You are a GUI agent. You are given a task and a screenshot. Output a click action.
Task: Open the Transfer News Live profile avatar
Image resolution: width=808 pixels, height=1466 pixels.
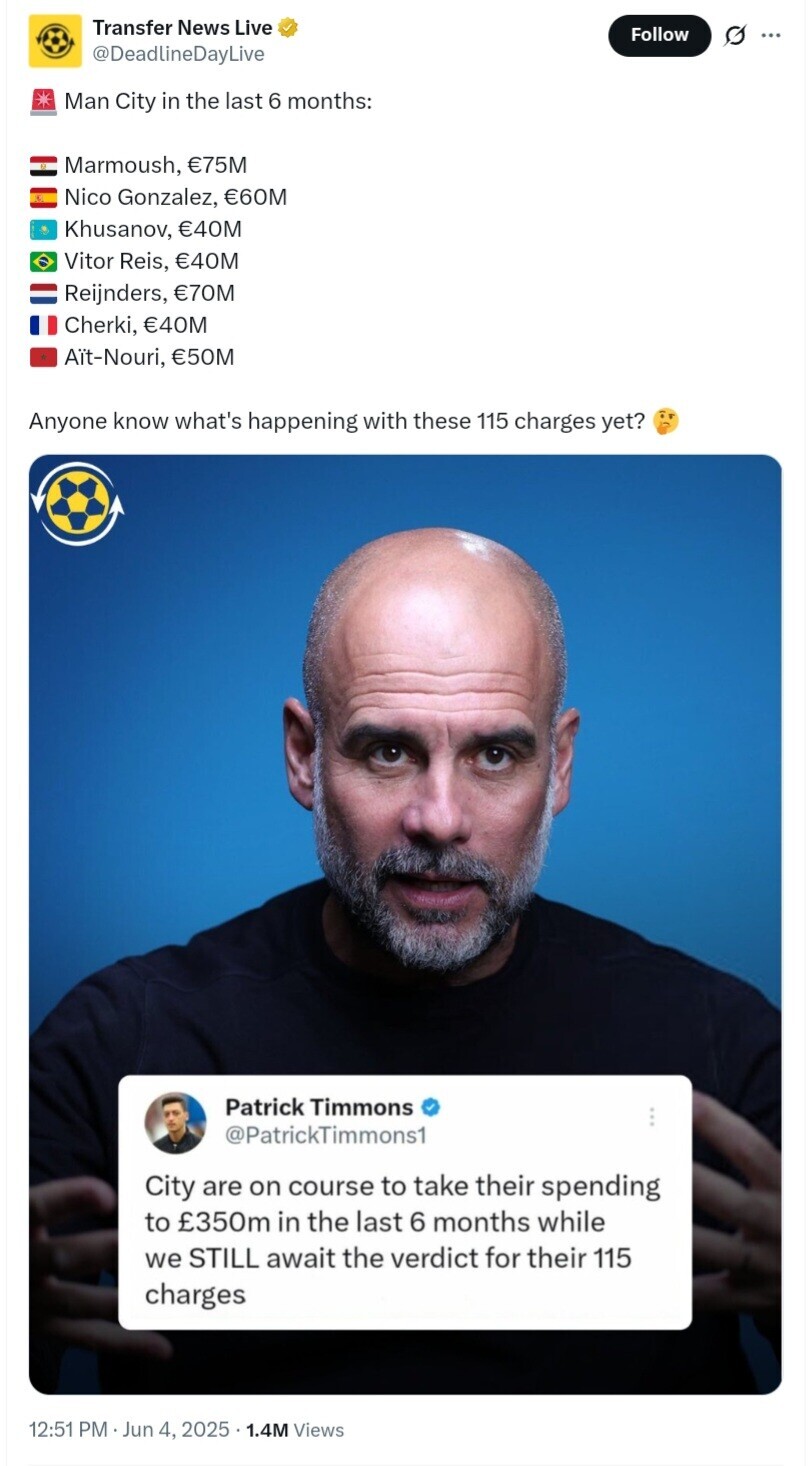tap(55, 41)
